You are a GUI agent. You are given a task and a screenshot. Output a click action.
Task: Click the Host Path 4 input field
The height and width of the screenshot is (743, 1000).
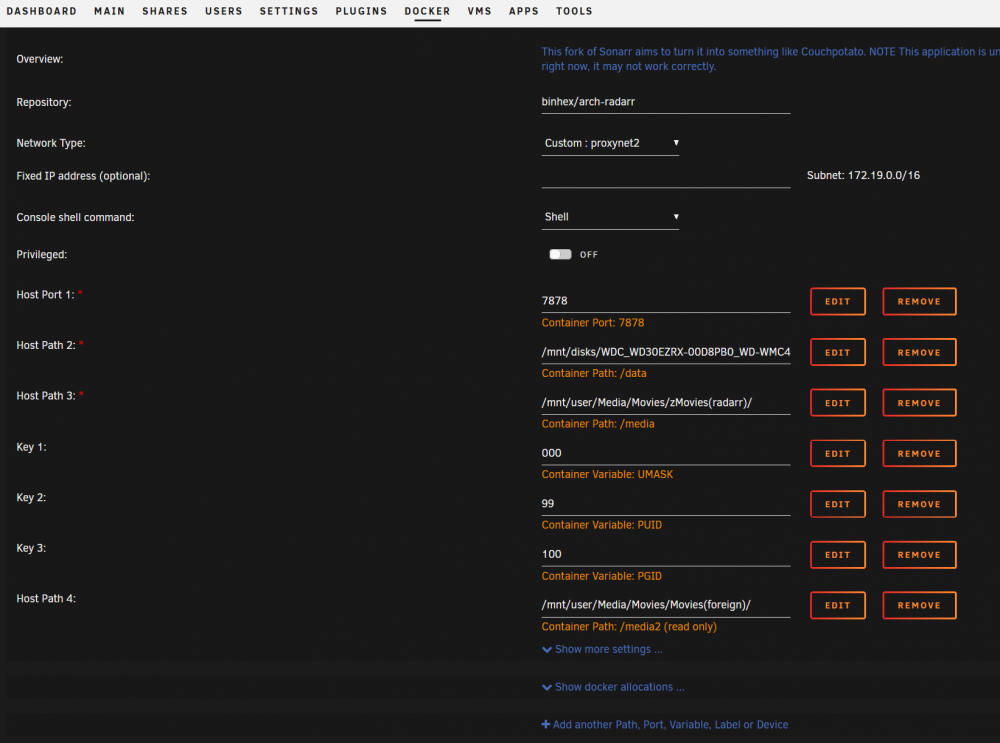(666, 605)
